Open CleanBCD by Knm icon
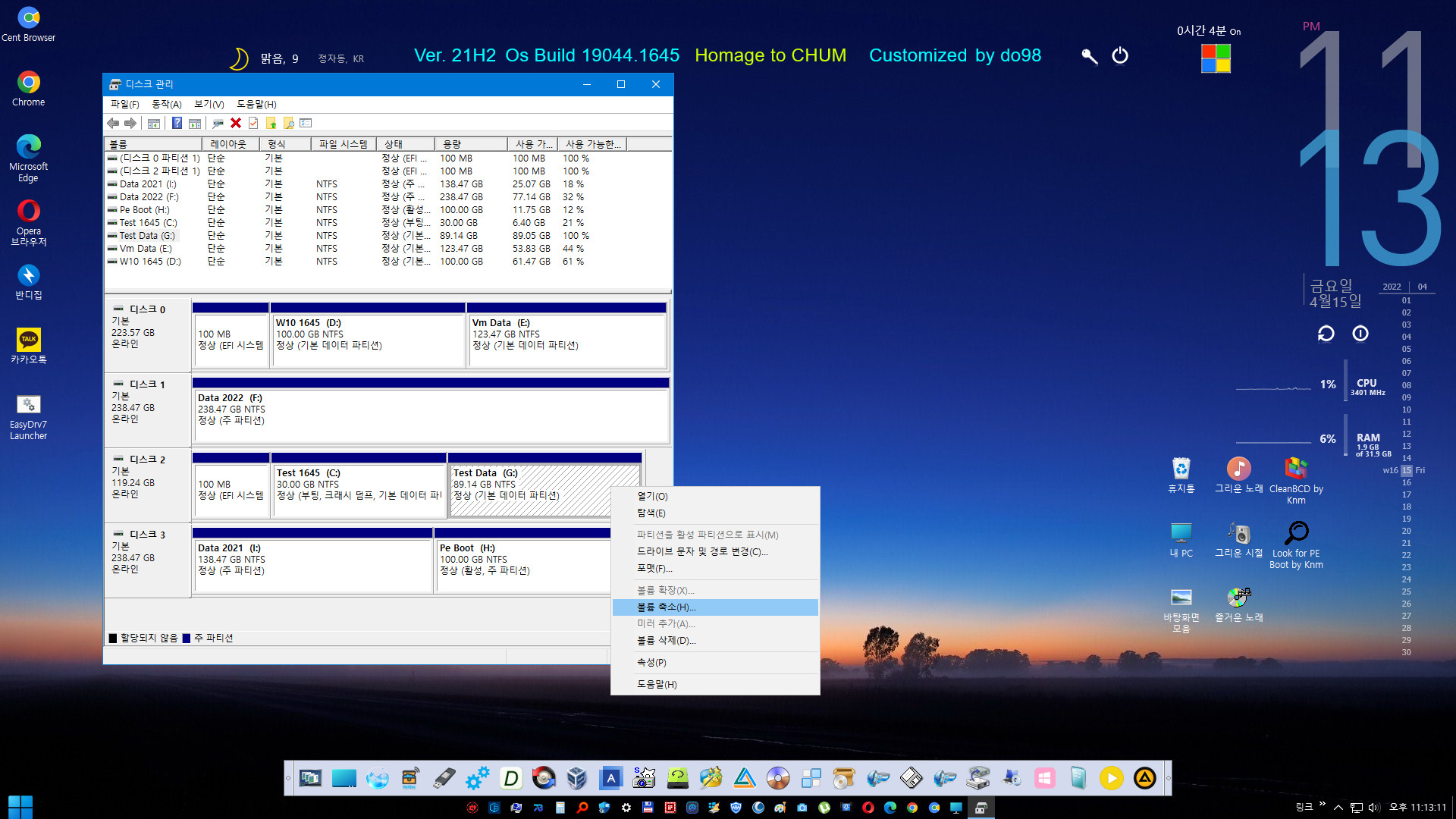 1296,481
